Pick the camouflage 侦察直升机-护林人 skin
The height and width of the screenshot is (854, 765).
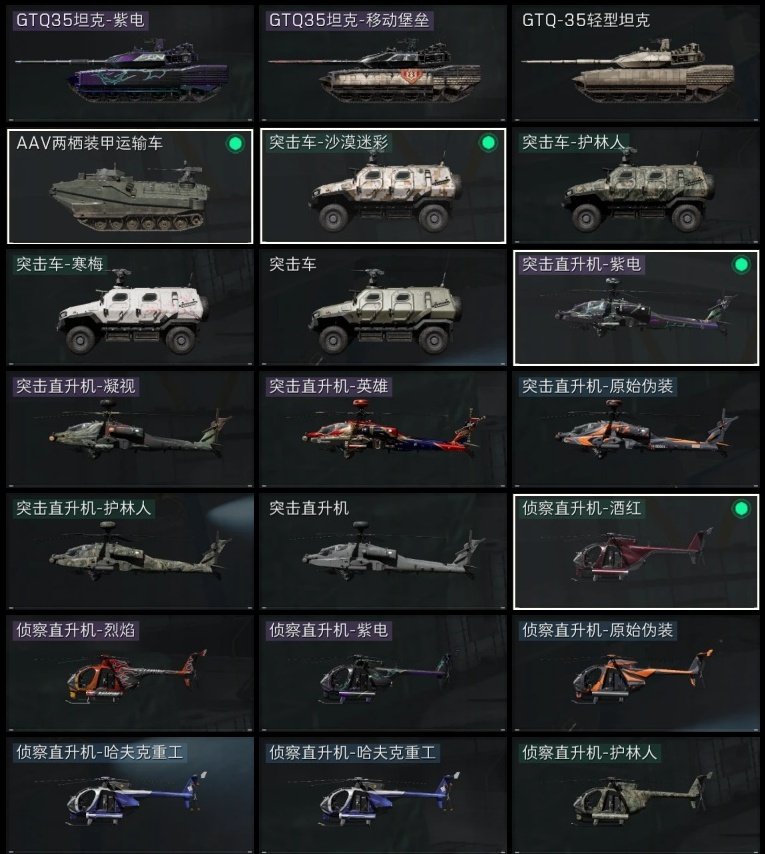tap(636, 796)
